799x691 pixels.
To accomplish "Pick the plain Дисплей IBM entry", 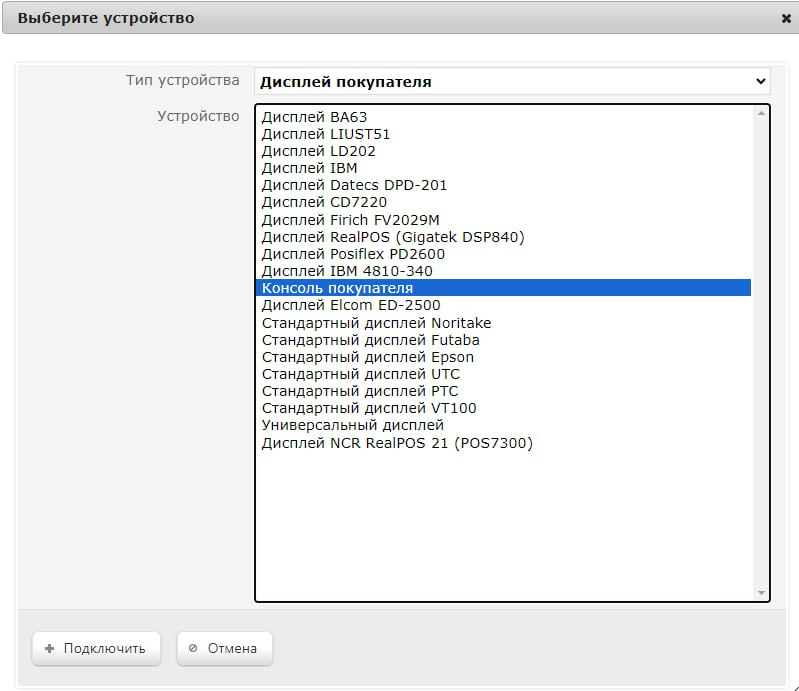I will click(x=503, y=168).
